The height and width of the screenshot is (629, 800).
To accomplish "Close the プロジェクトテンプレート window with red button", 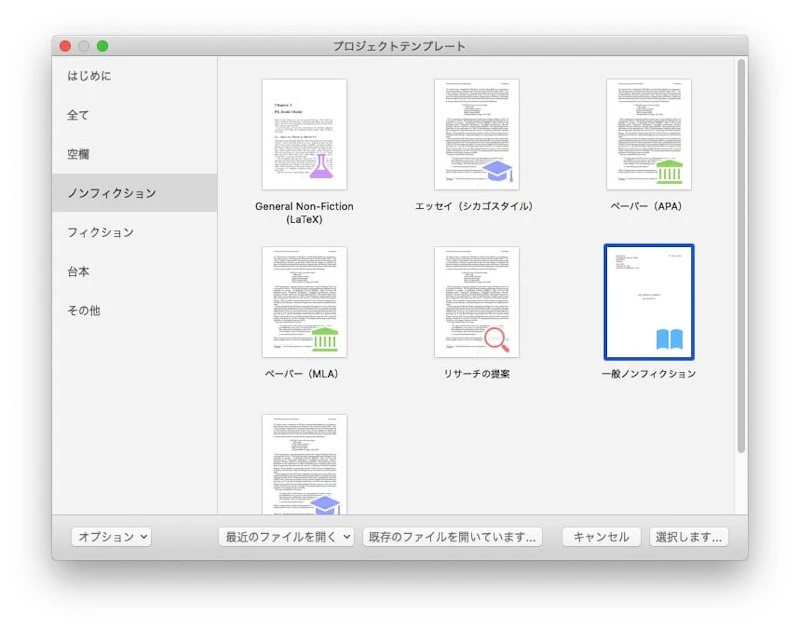I will pos(65,46).
